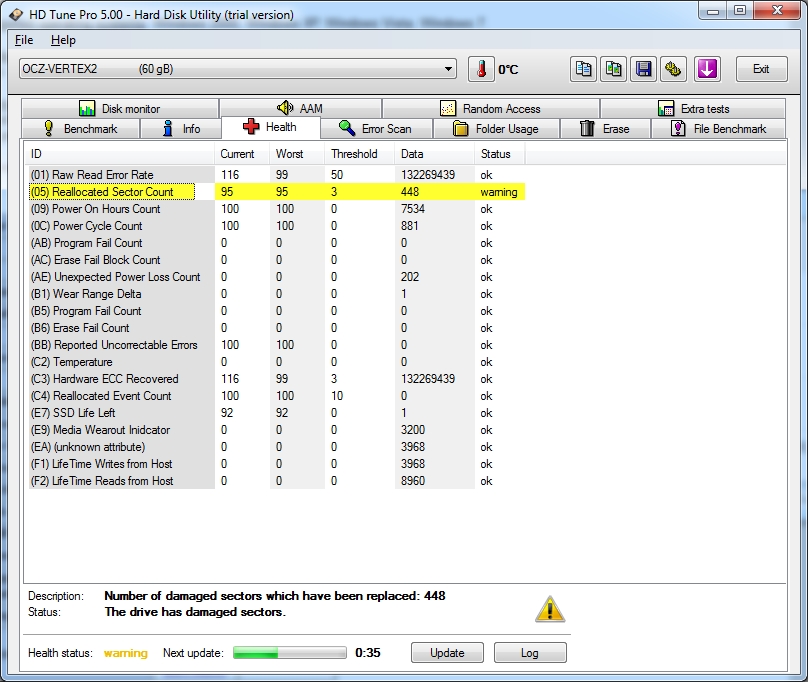This screenshot has height=682, width=808.
Task: Select the (E7) SSD Life Left row
Action: [x=277, y=413]
